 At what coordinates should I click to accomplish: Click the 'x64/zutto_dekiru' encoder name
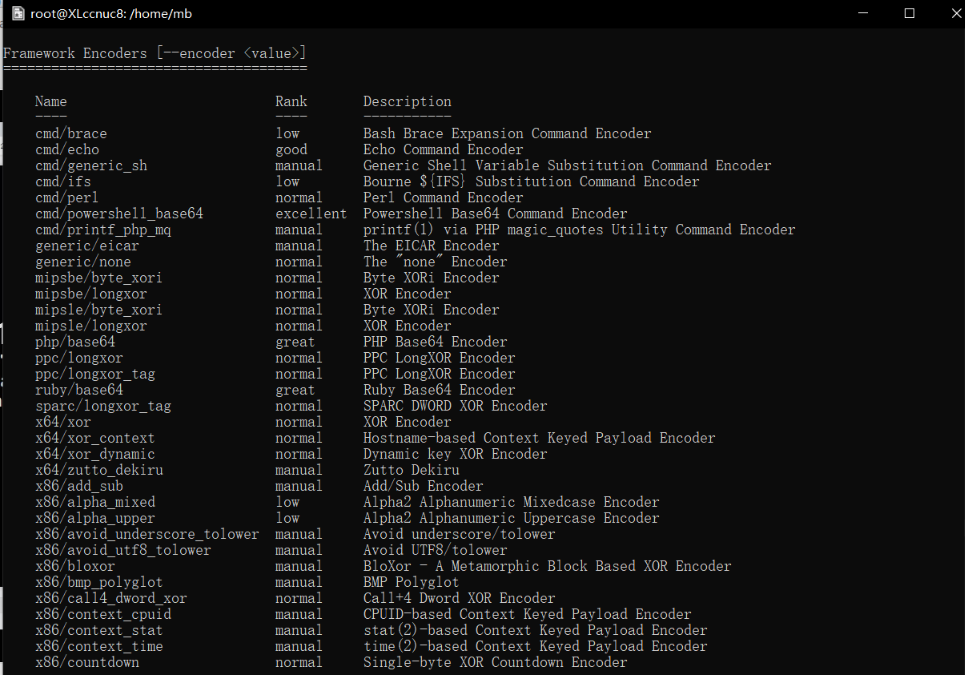click(99, 469)
